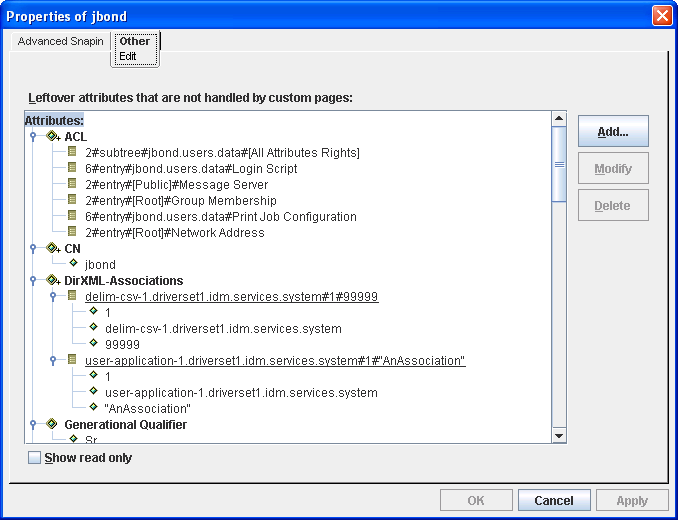Select 2#subtree#jbond.users.data#[All Attributes Rights]
Screen dimensions: 678x520
click(x=222, y=153)
